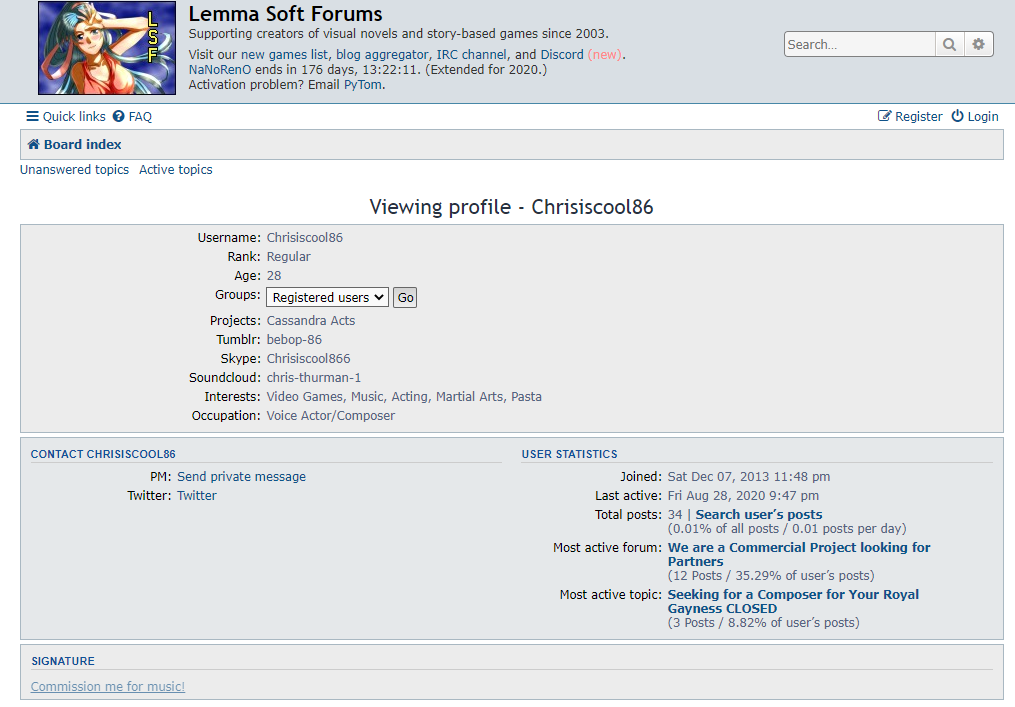Click the Lemma Soft Forums title

pos(285,14)
